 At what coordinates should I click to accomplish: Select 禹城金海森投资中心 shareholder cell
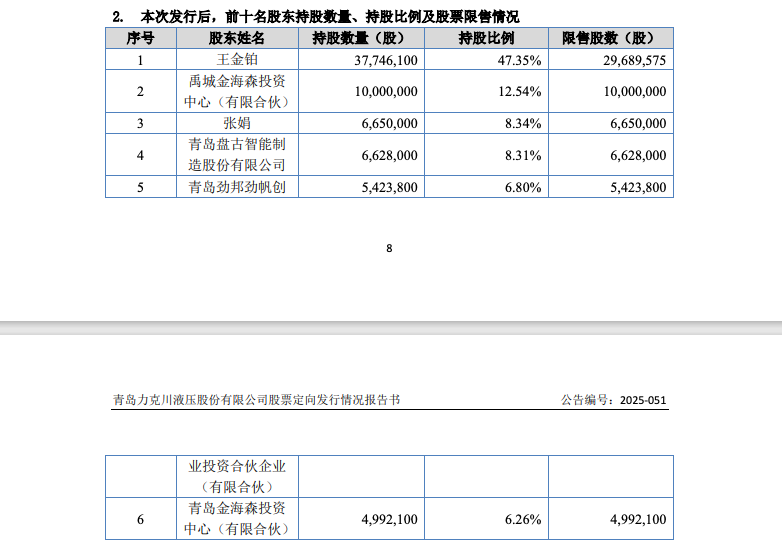[x=237, y=92]
